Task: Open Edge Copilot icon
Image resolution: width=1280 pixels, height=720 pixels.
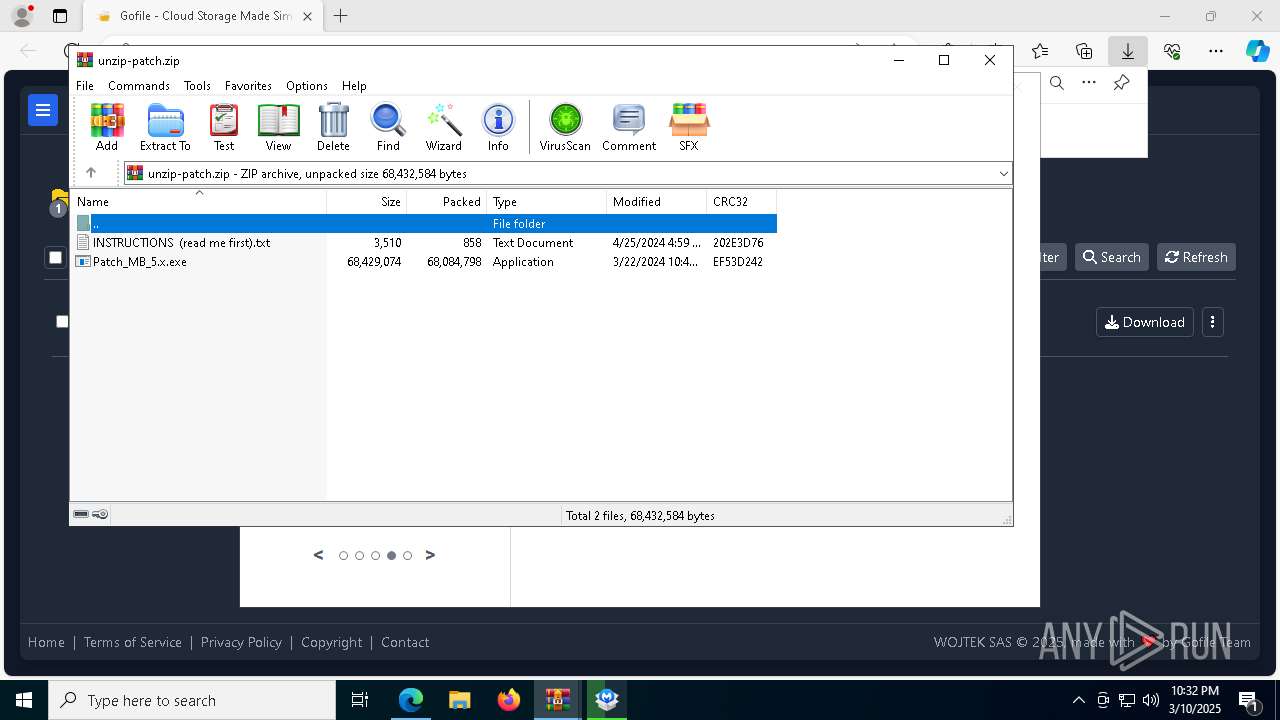Action: pyautogui.click(x=1257, y=51)
